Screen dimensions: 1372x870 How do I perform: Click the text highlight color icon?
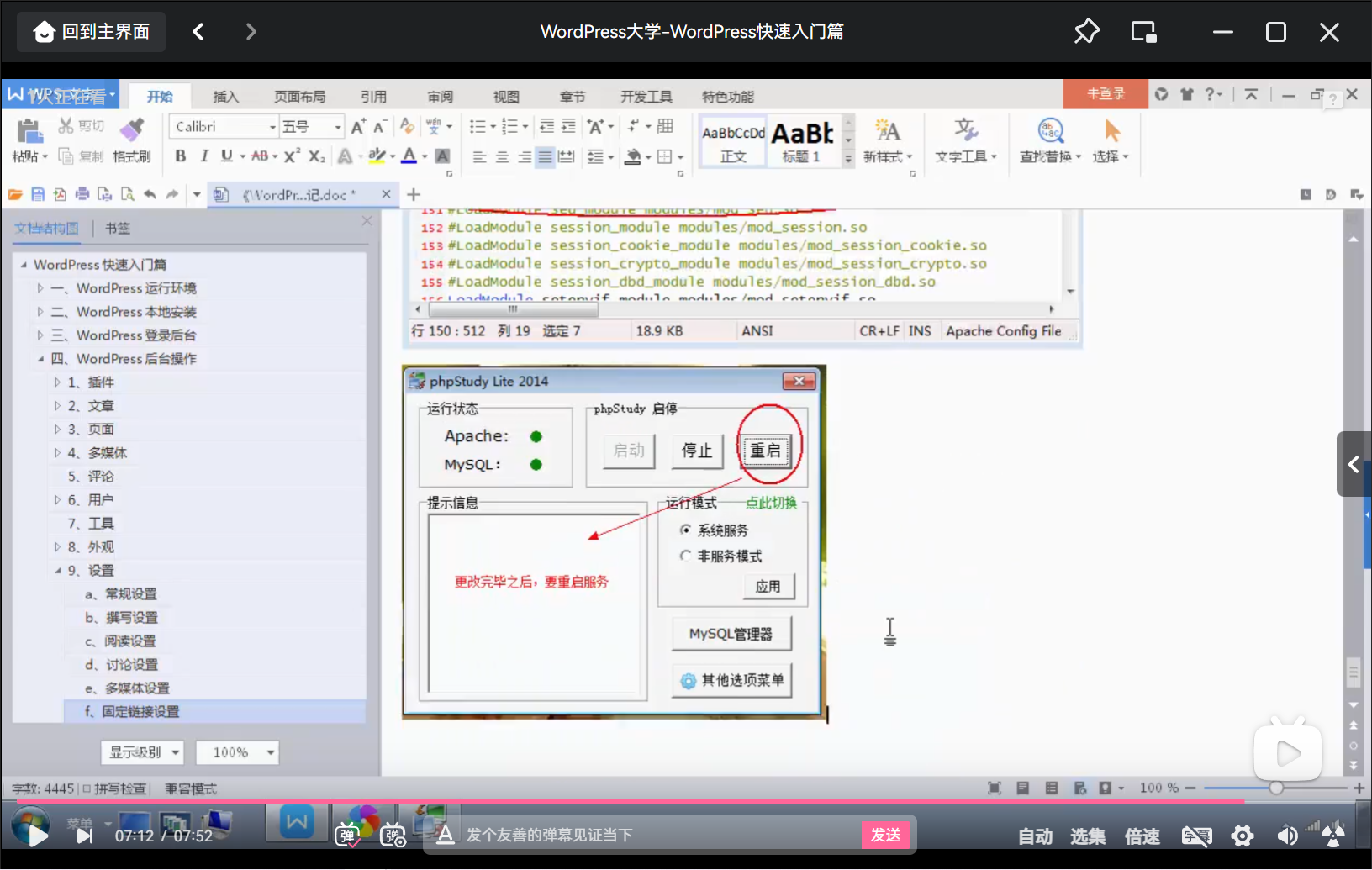377,156
